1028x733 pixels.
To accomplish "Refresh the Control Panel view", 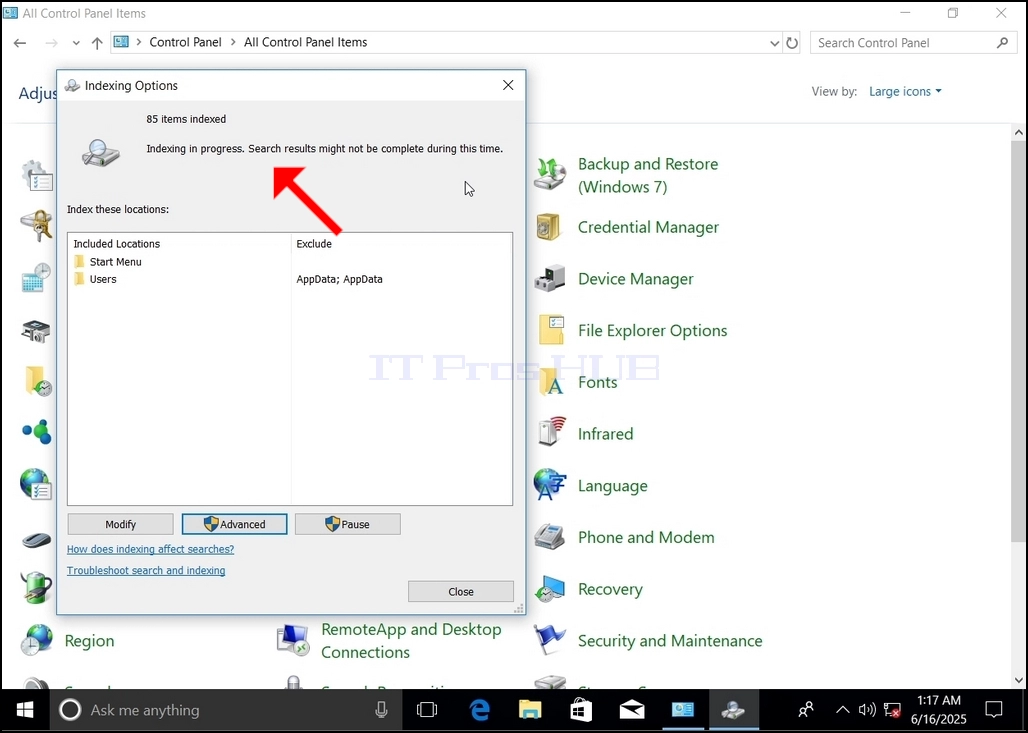I will (792, 43).
